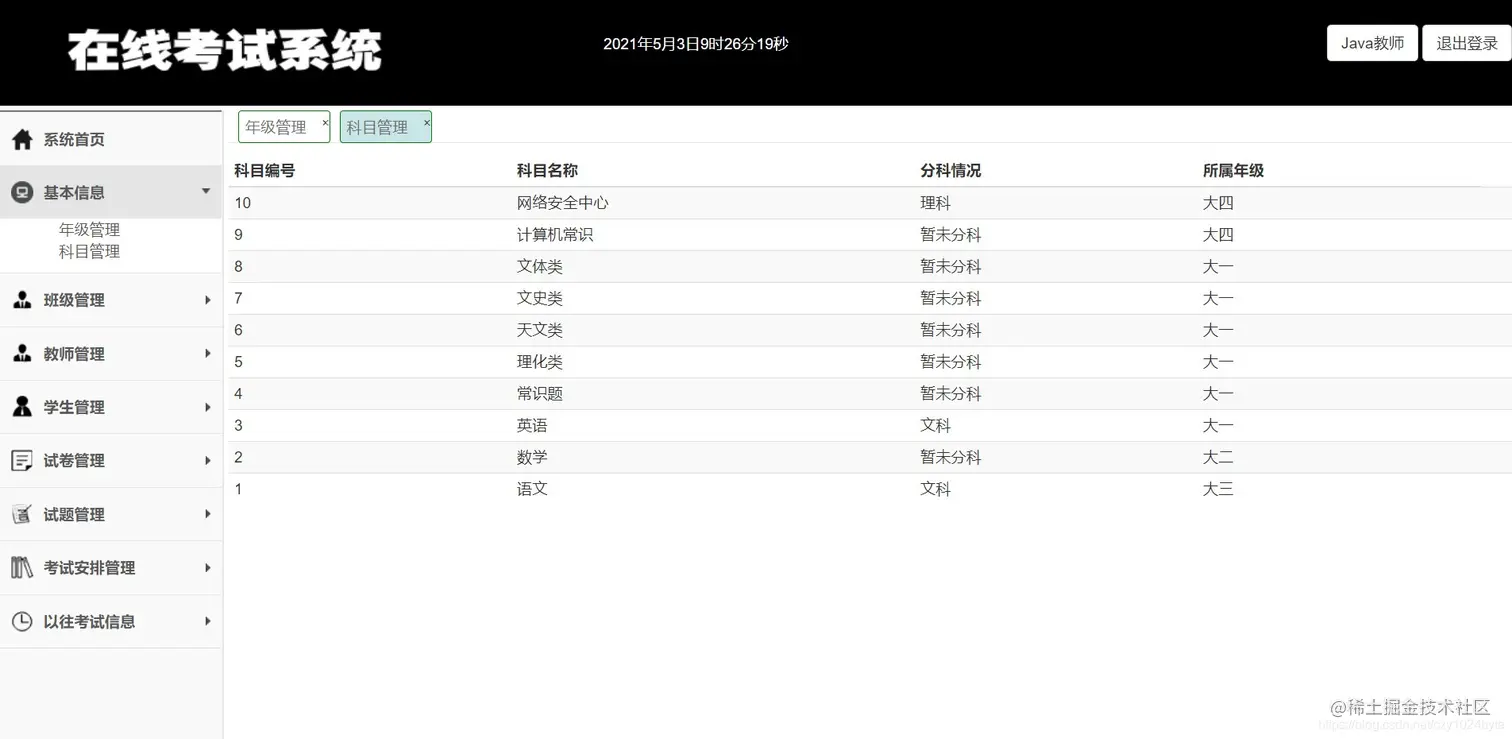Click the date and time display

click(696, 44)
